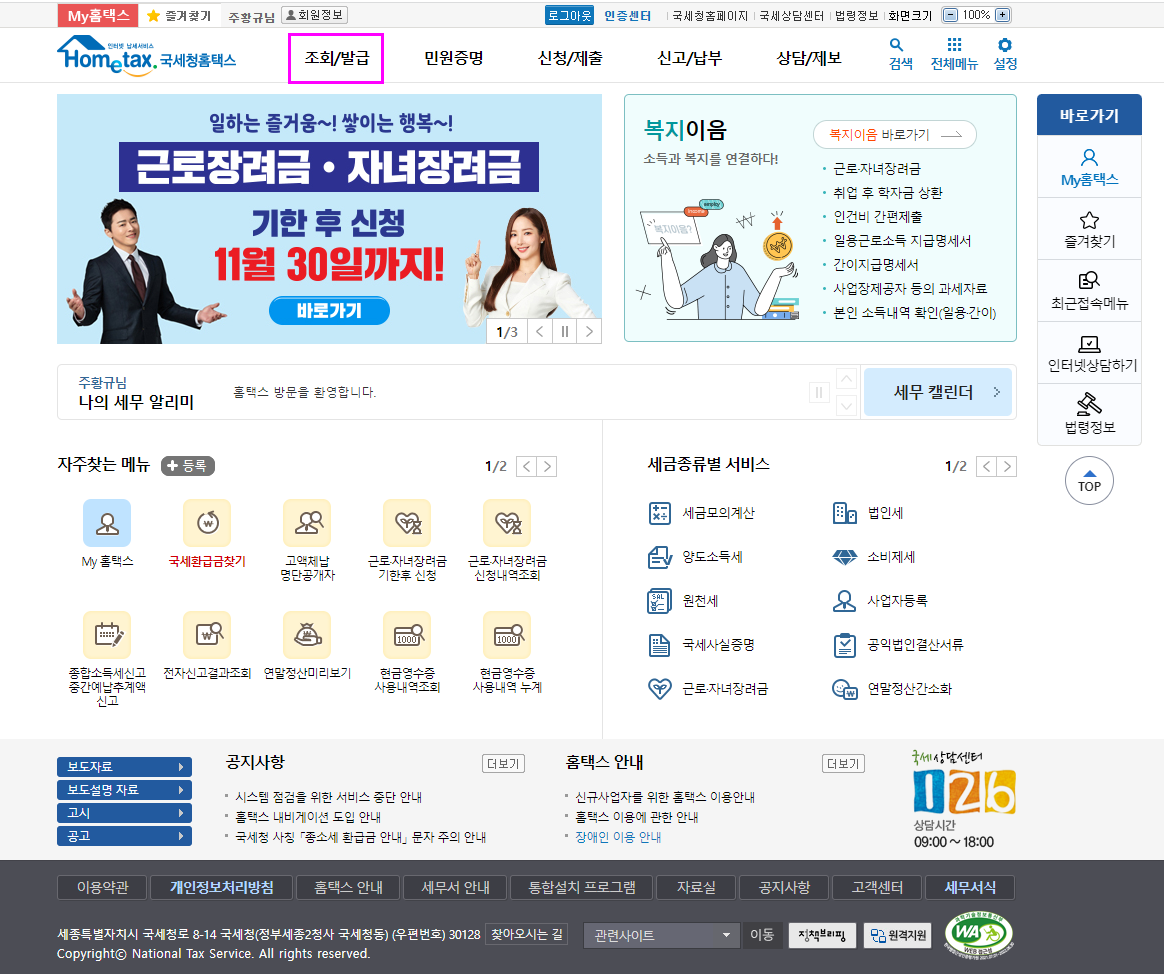The height and width of the screenshot is (974, 1164).
Task: Go to previous page of 세금종류별 서비스
Action: 986,466
